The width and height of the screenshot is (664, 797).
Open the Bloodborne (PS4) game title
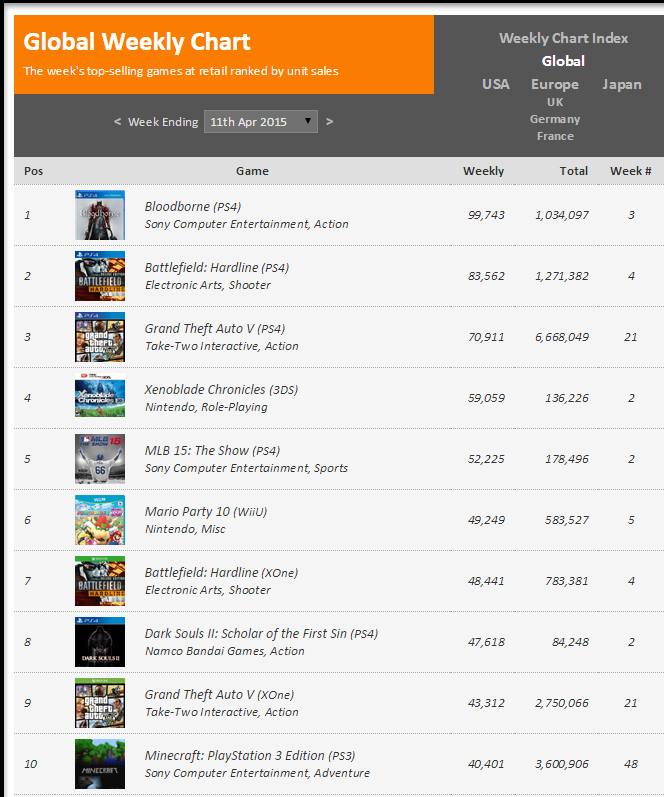tap(193, 207)
